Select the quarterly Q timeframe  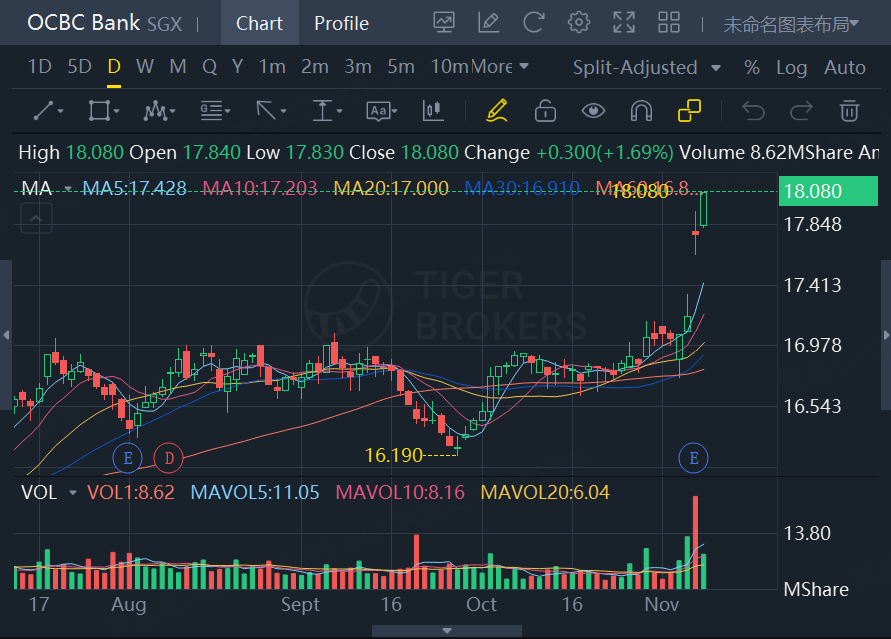210,66
